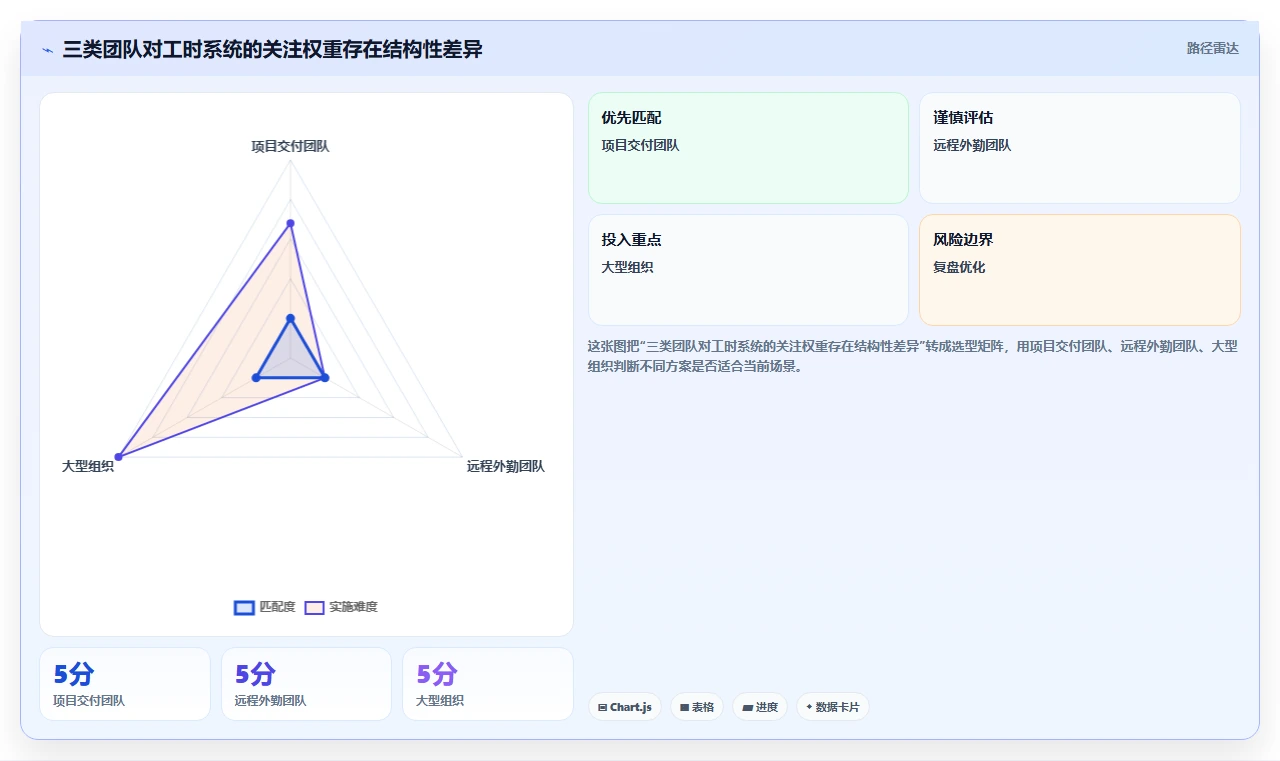1280x761 pixels.
Task: Click the 表格 chip
Action: (697, 707)
